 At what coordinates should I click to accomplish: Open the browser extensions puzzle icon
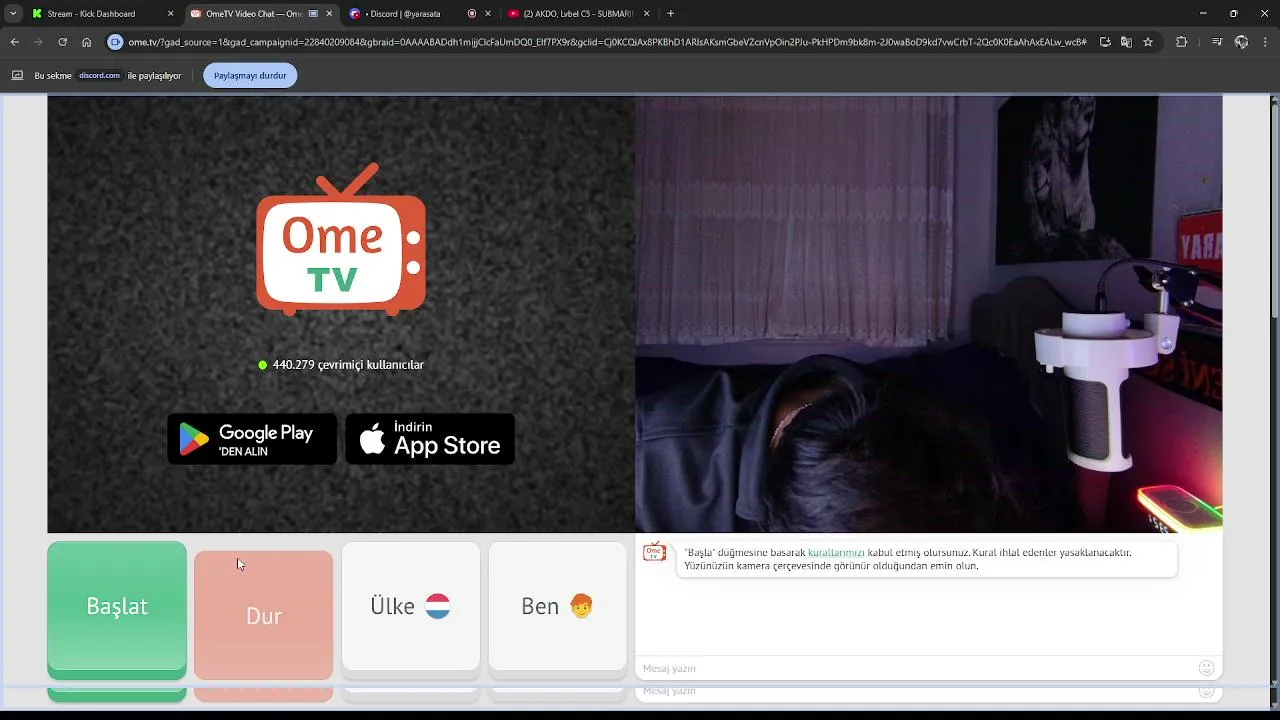point(1182,42)
